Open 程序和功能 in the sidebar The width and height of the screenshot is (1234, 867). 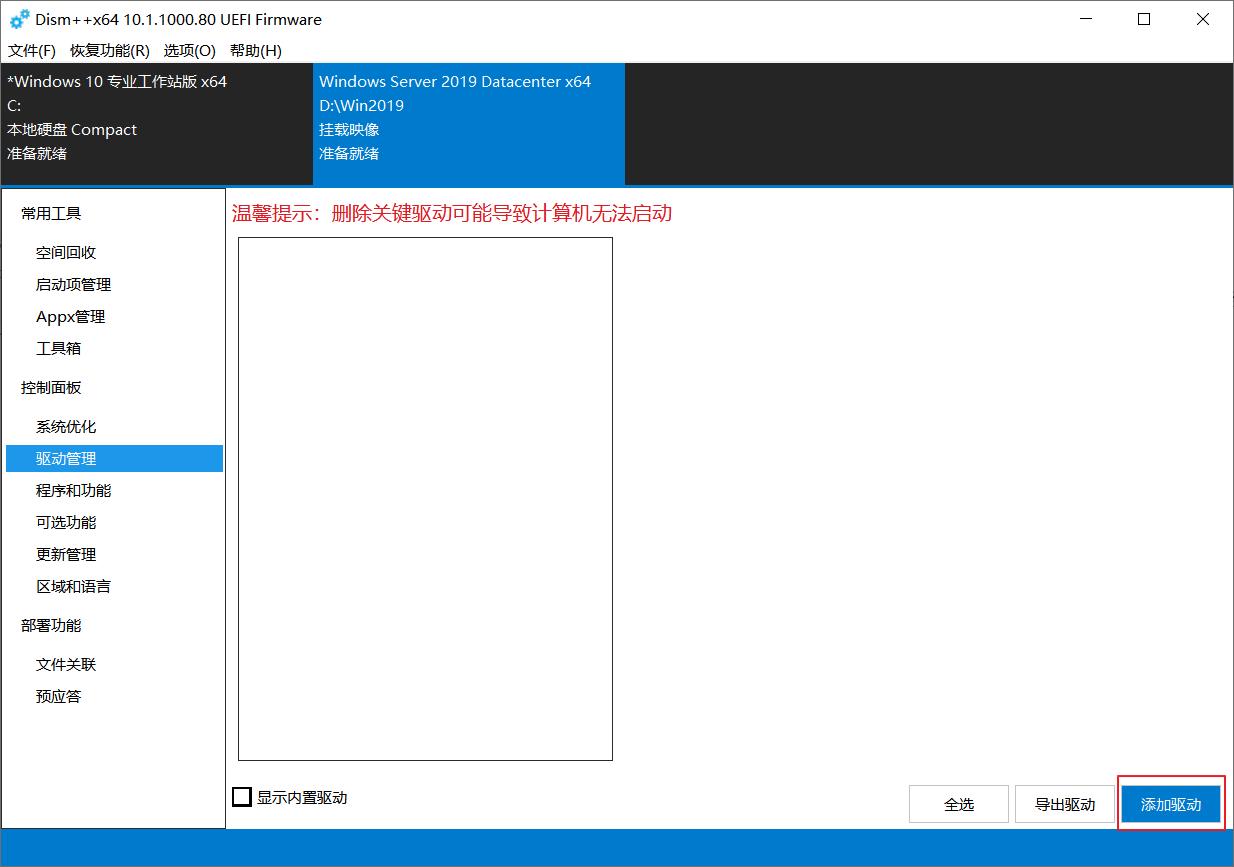[73, 490]
